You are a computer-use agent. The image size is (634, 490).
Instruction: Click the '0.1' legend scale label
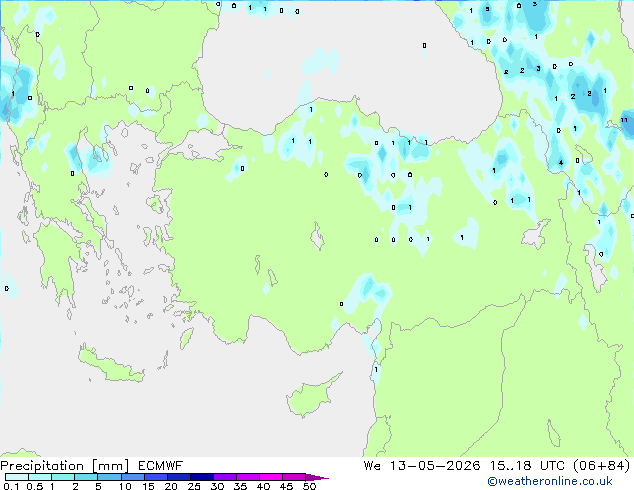tap(11, 486)
